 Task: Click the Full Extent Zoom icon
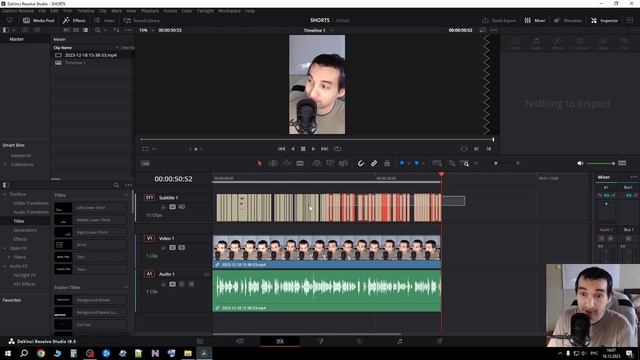pyautogui.click(x=437, y=163)
